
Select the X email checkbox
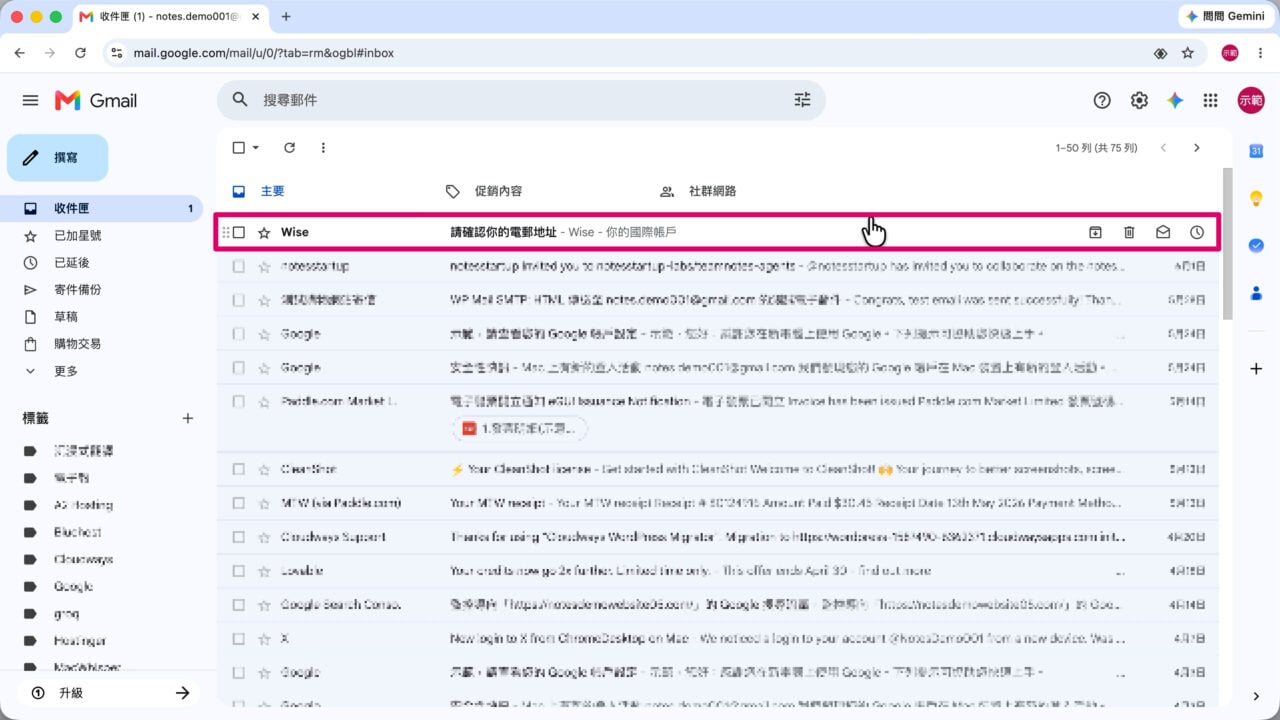[238, 639]
